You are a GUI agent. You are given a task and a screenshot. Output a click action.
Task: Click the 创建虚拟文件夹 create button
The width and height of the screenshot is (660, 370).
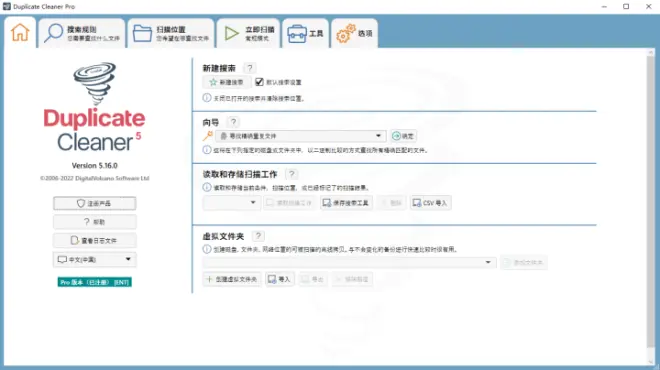click(232, 279)
